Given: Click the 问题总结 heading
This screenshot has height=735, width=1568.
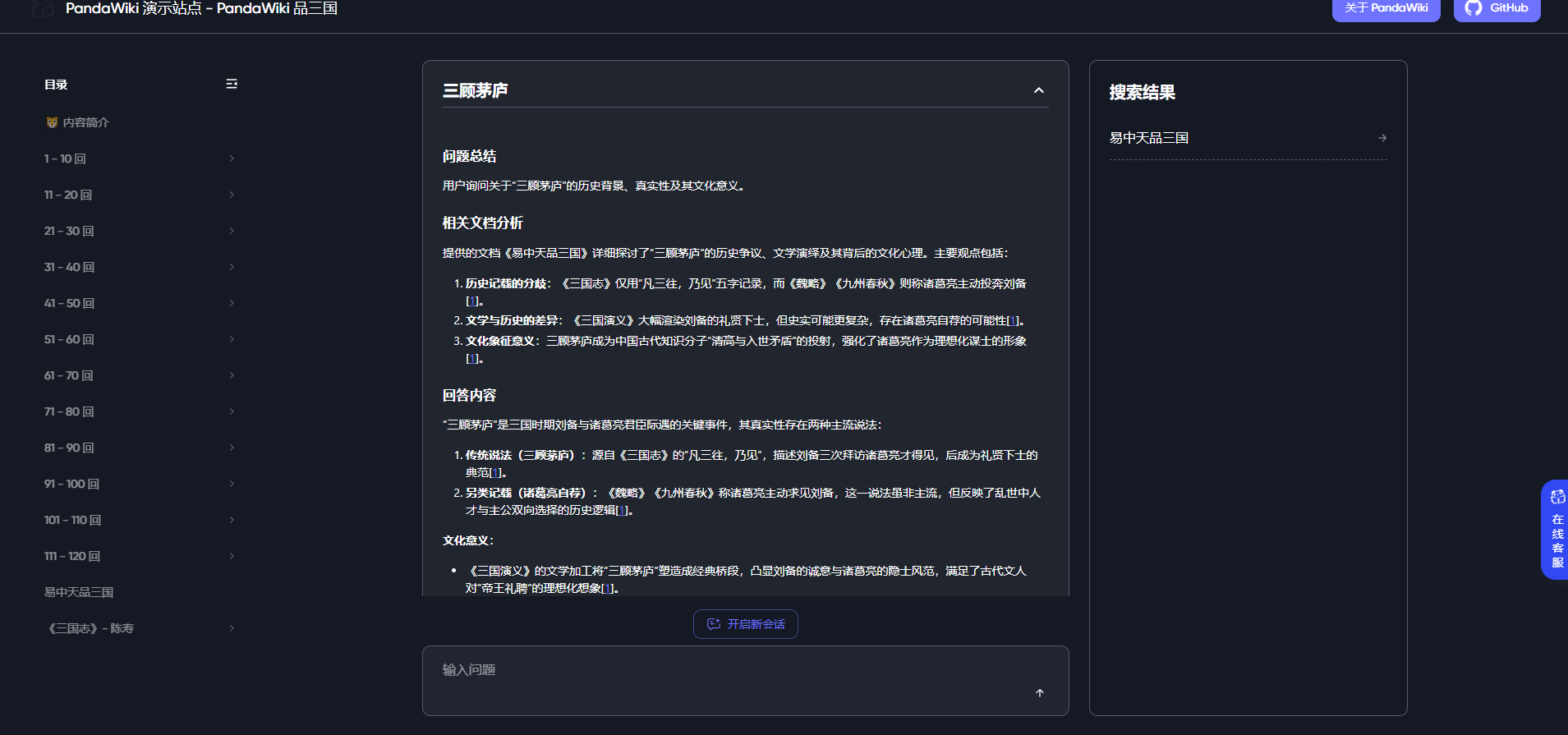Looking at the screenshot, I should (469, 156).
